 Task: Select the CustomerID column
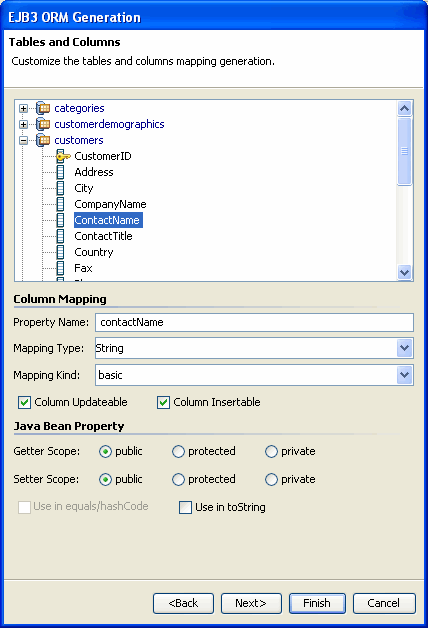click(103, 156)
